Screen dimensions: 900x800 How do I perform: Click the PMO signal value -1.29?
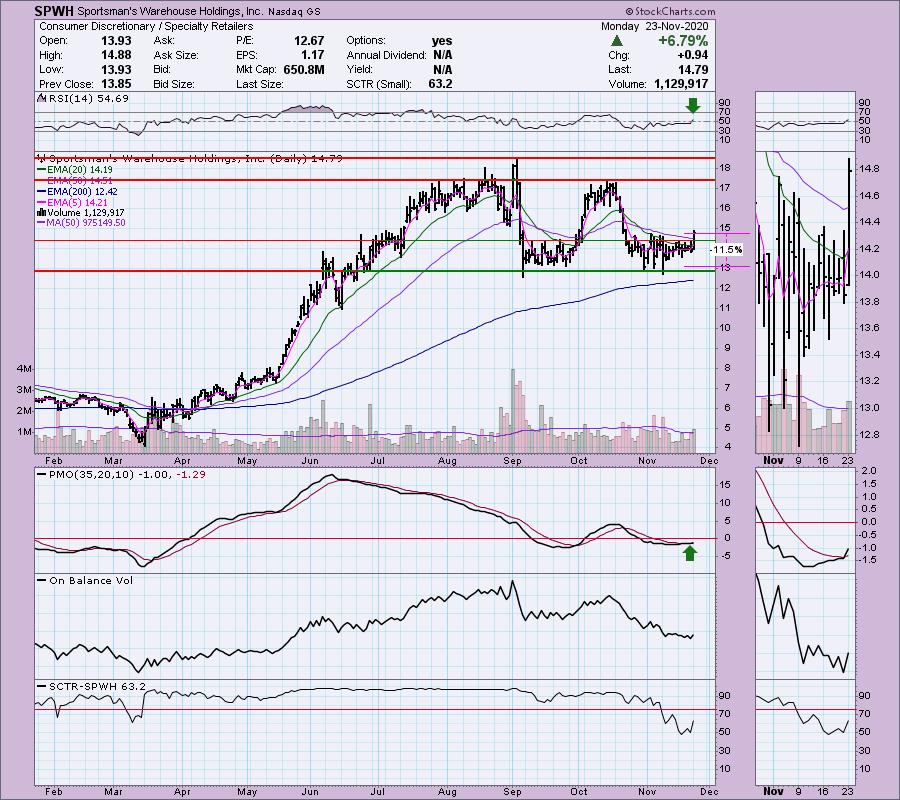point(191,475)
